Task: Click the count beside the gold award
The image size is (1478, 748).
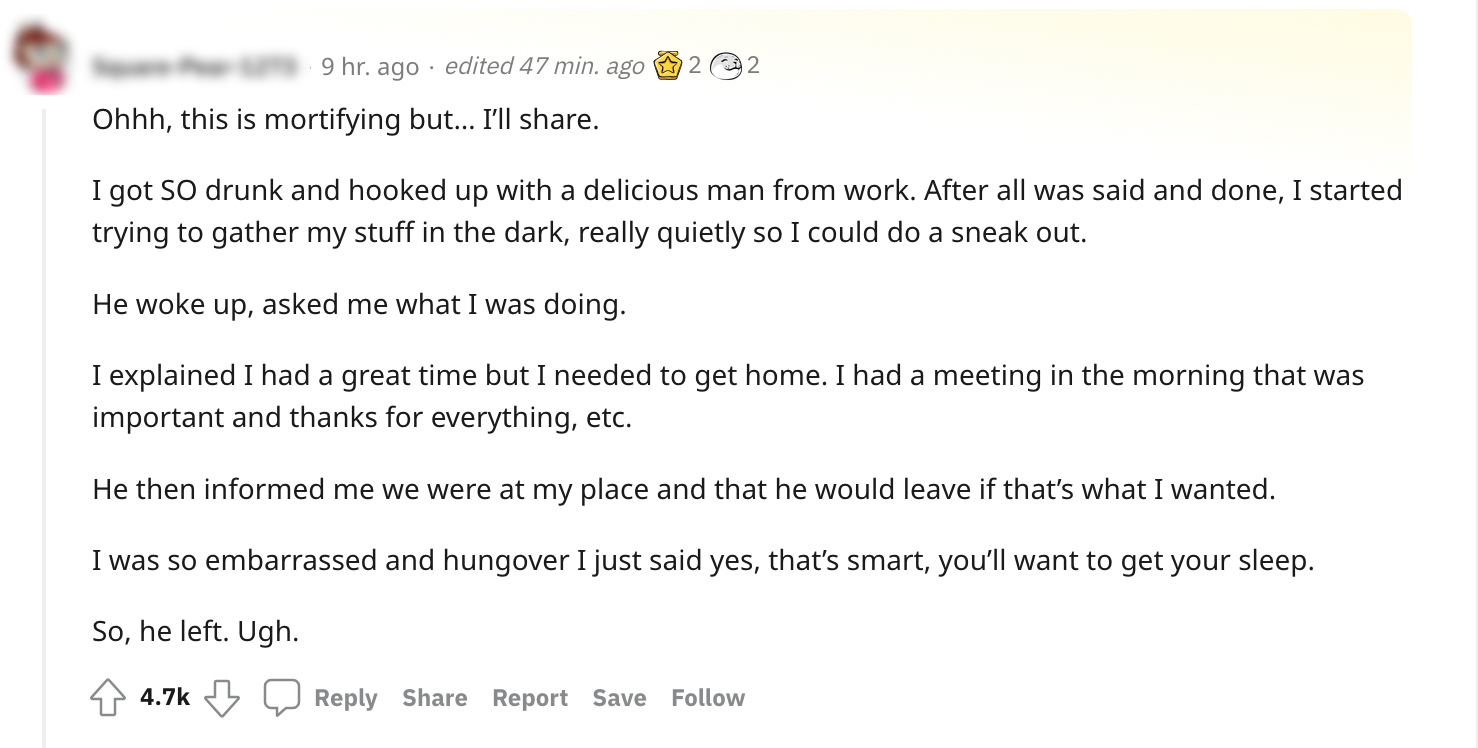Action: click(x=694, y=67)
